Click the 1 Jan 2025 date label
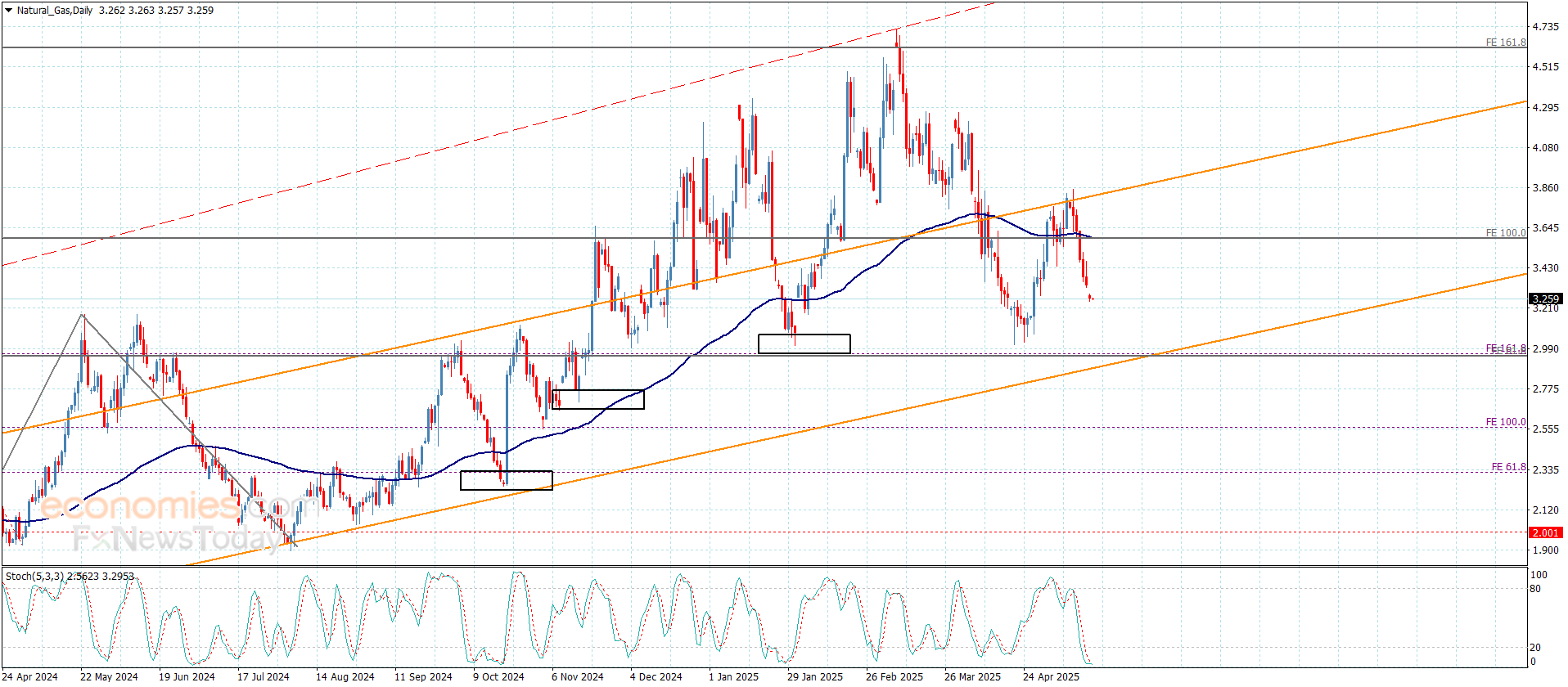Image resolution: width=1568 pixels, height=687 pixels. coord(733,676)
